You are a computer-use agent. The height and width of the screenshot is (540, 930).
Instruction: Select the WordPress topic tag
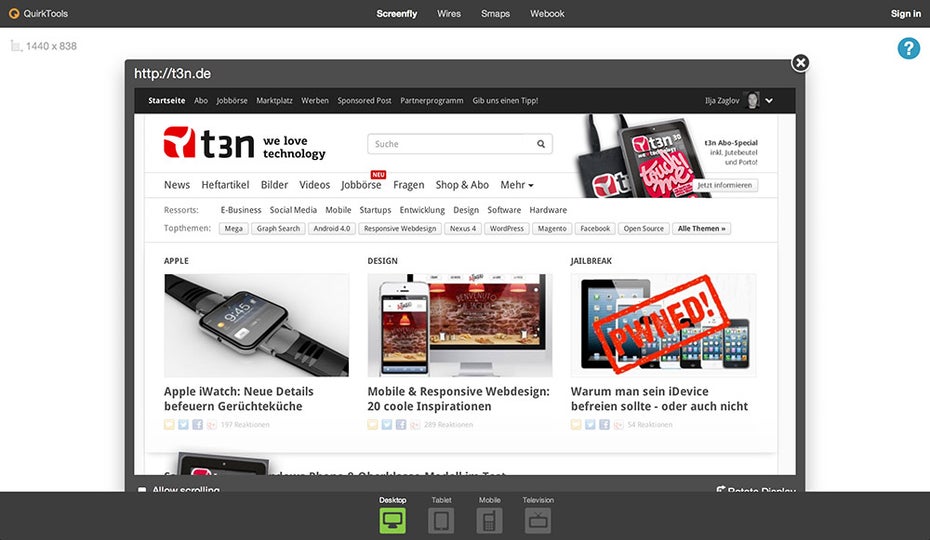pyautogui.click(x=507, y=228)
